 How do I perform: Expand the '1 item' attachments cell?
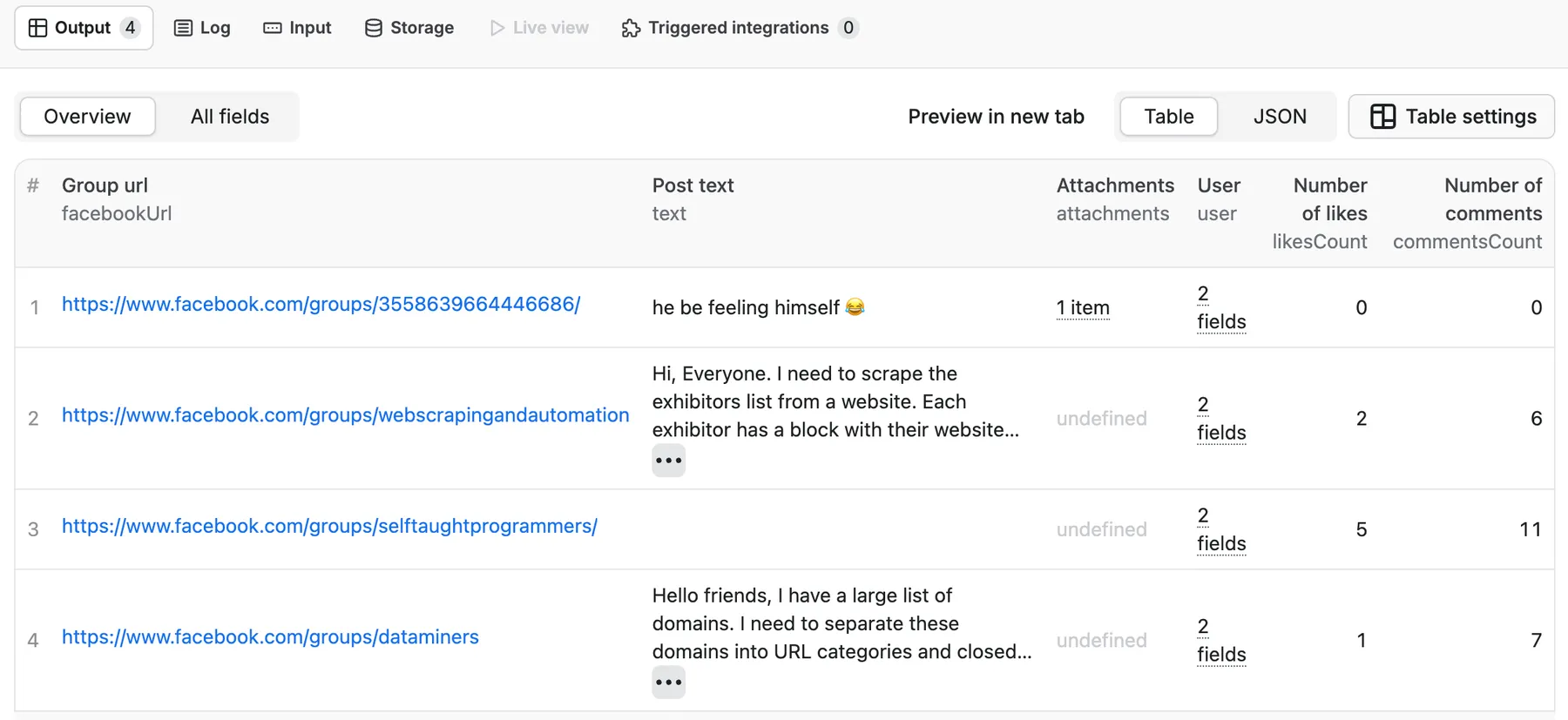point(1083,307)
